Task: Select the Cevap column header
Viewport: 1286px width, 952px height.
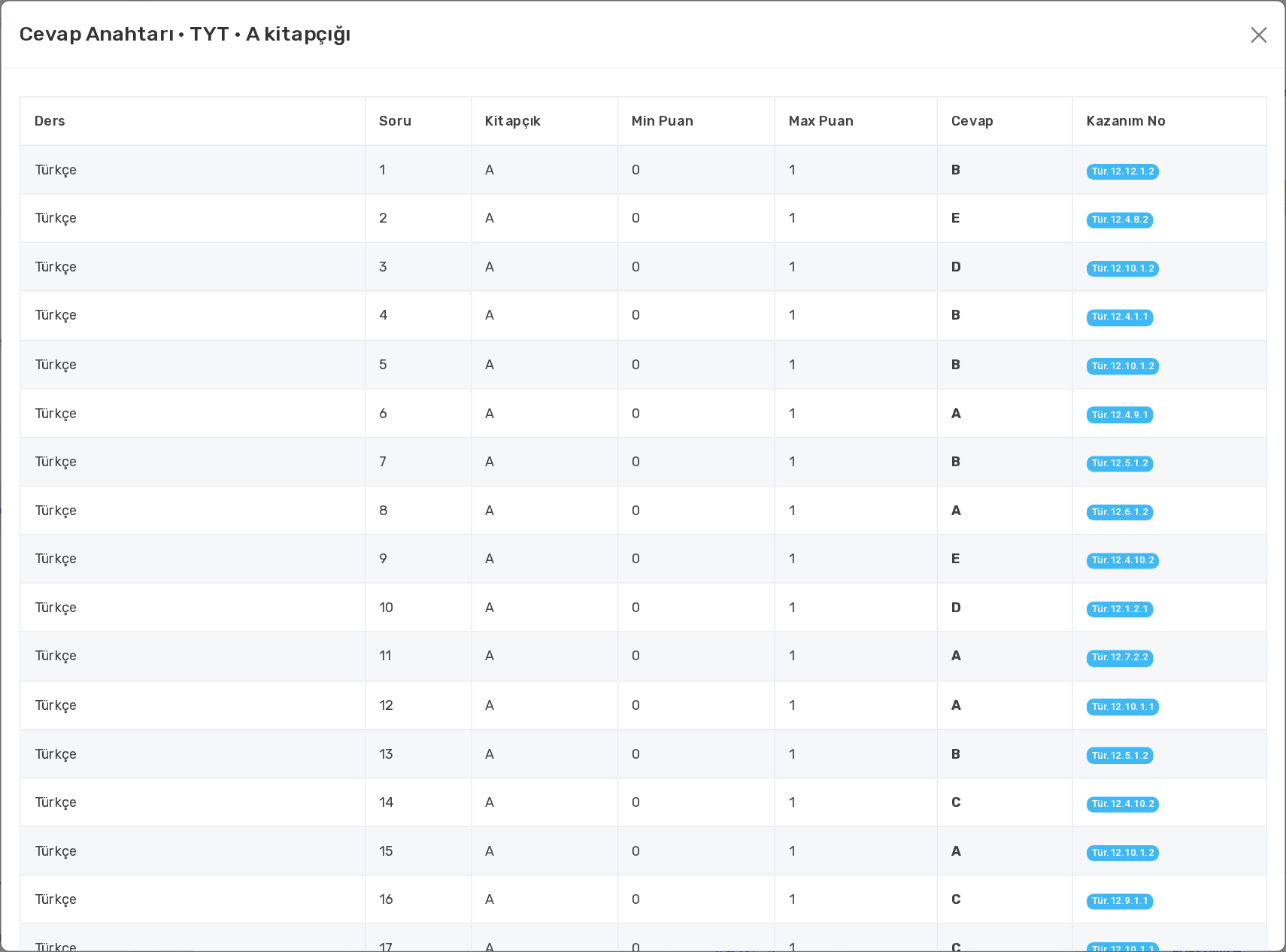Action: pos(972,121)
